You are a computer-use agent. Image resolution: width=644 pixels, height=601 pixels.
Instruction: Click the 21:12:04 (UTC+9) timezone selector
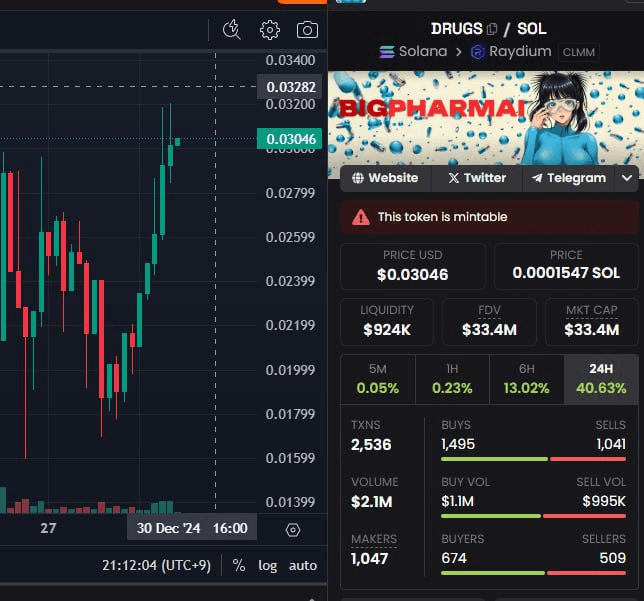point(156,566)
